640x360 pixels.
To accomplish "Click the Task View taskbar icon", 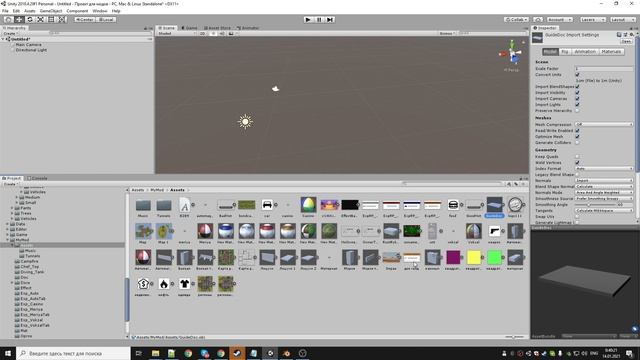I will (138, 353).
